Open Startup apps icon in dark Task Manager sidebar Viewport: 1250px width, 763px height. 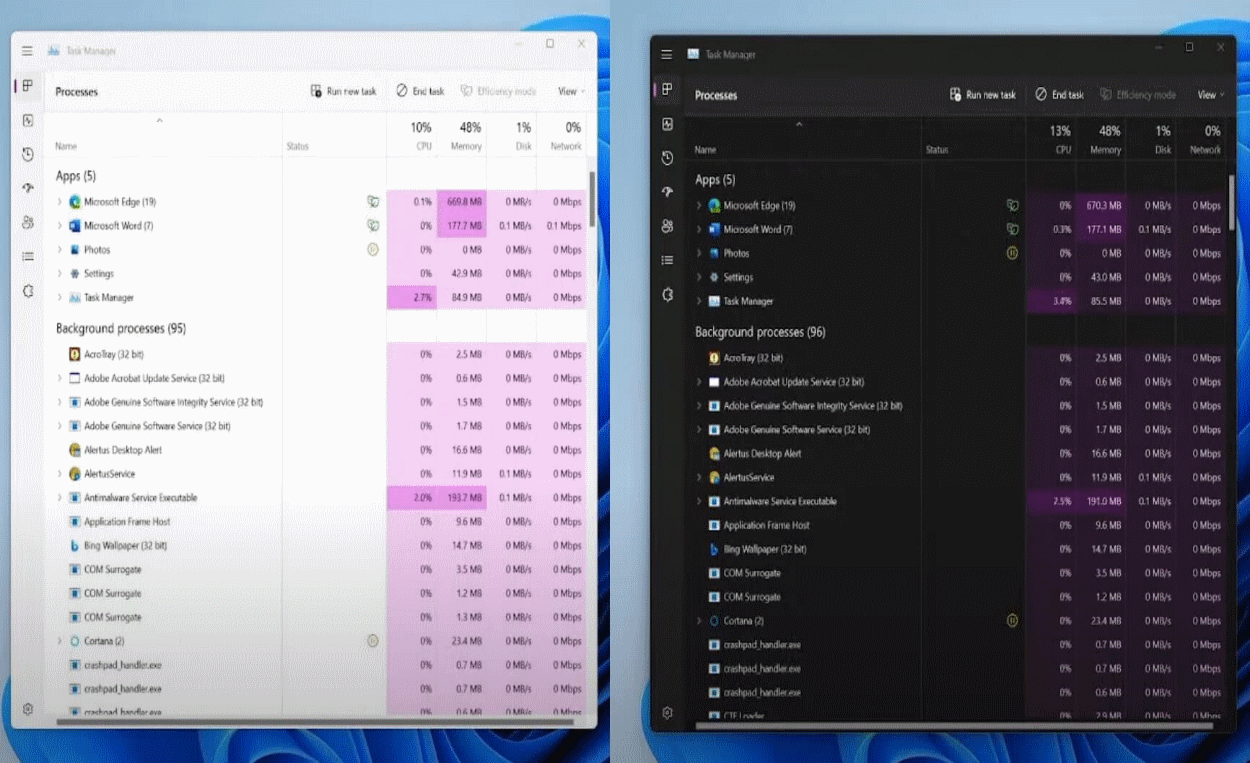(x=667, y=192)
